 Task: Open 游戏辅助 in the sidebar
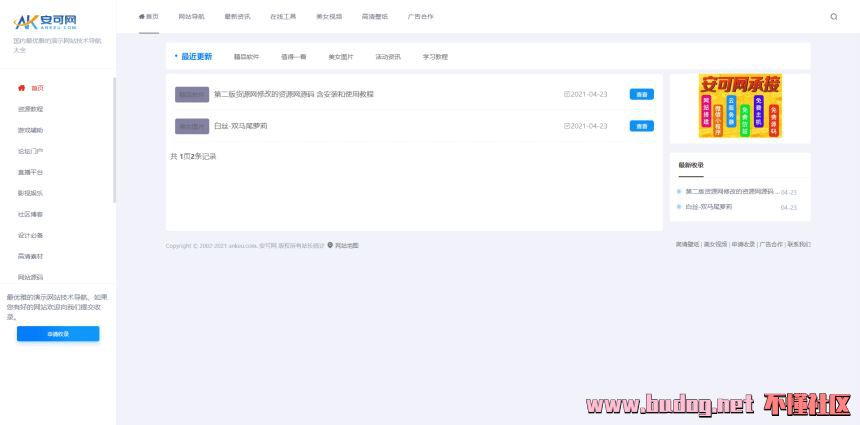click(x=30, y=130)
